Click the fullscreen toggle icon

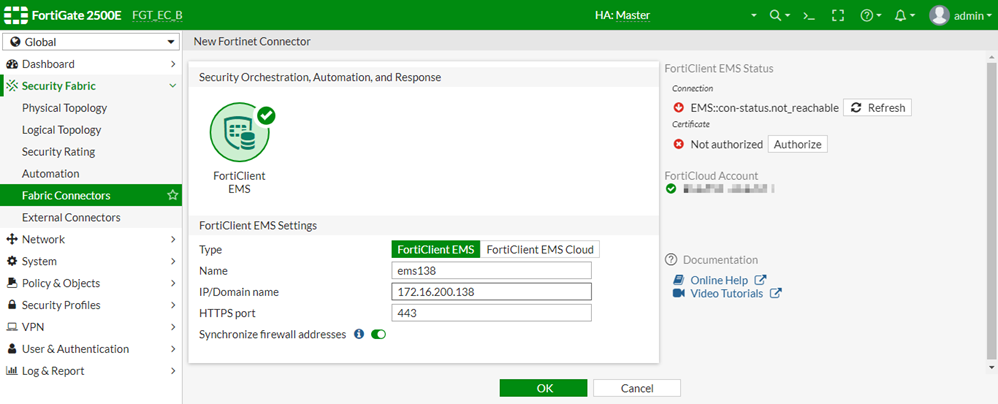838,16
